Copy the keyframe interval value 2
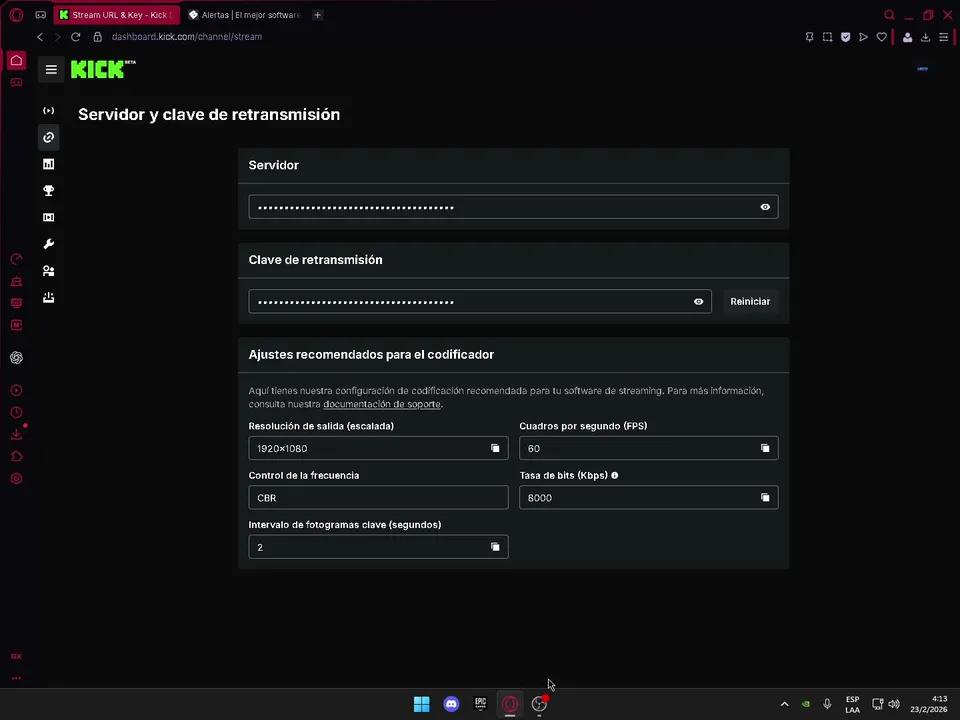Image resolution: width=960 pixels, height=720 pixels. (x=495, y=547)
